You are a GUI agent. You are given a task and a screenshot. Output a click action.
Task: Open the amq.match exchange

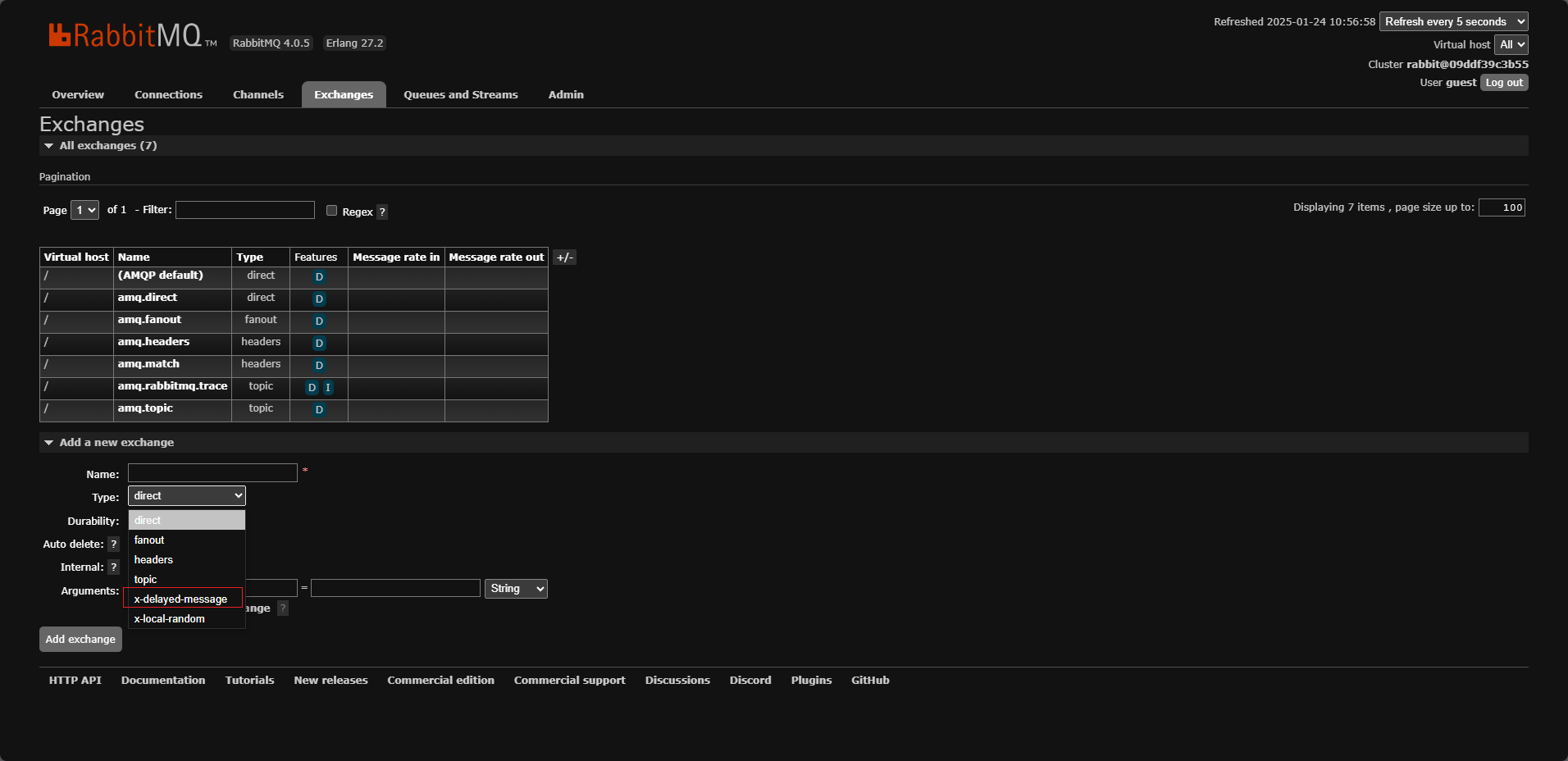point(148,364)
